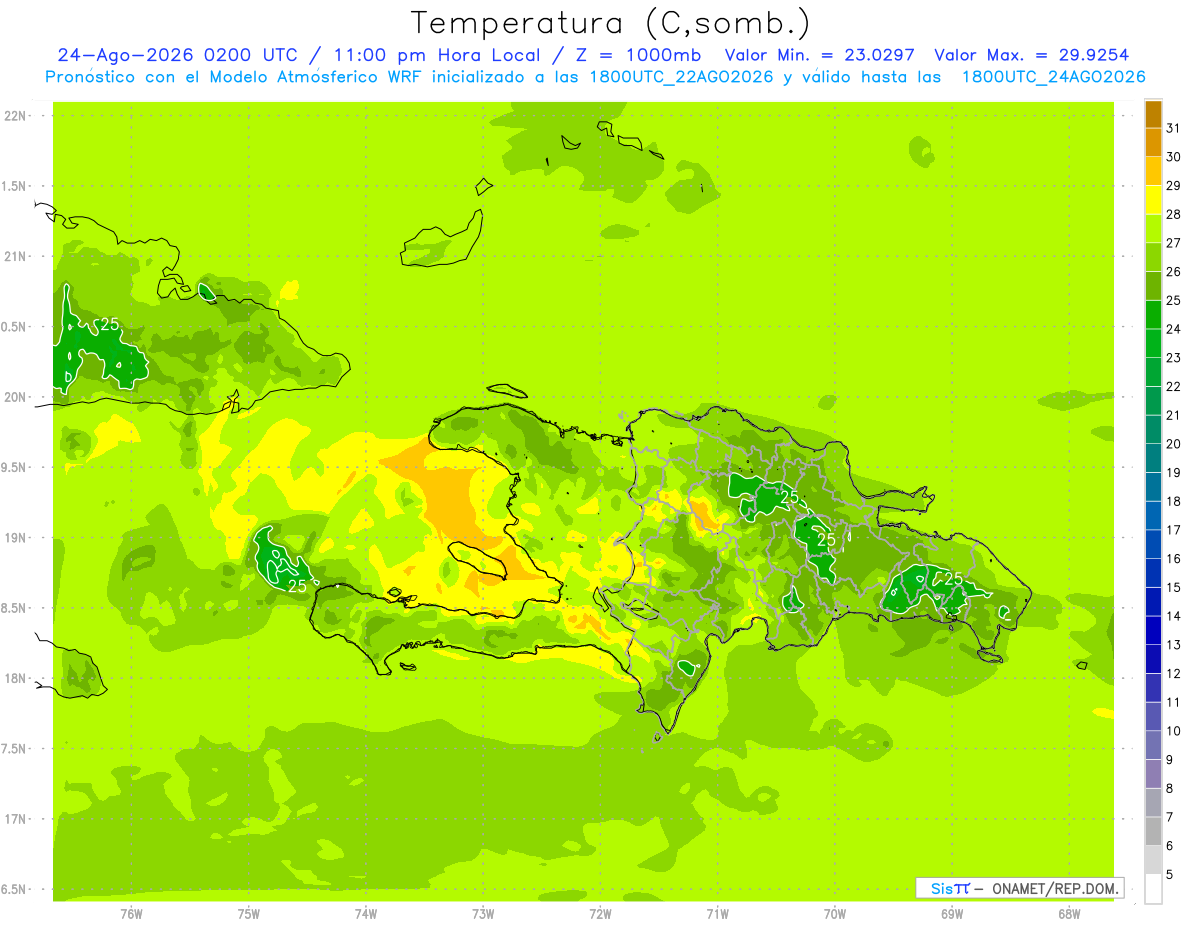The height and width of the screenshot is (927, 1200).
Task: Click the "75W" longitude label
Action: (248, 914)
